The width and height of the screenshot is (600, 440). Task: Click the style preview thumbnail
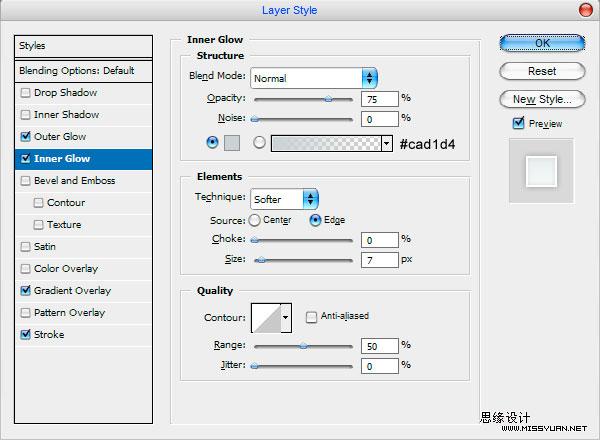click(x=541, y=171)
